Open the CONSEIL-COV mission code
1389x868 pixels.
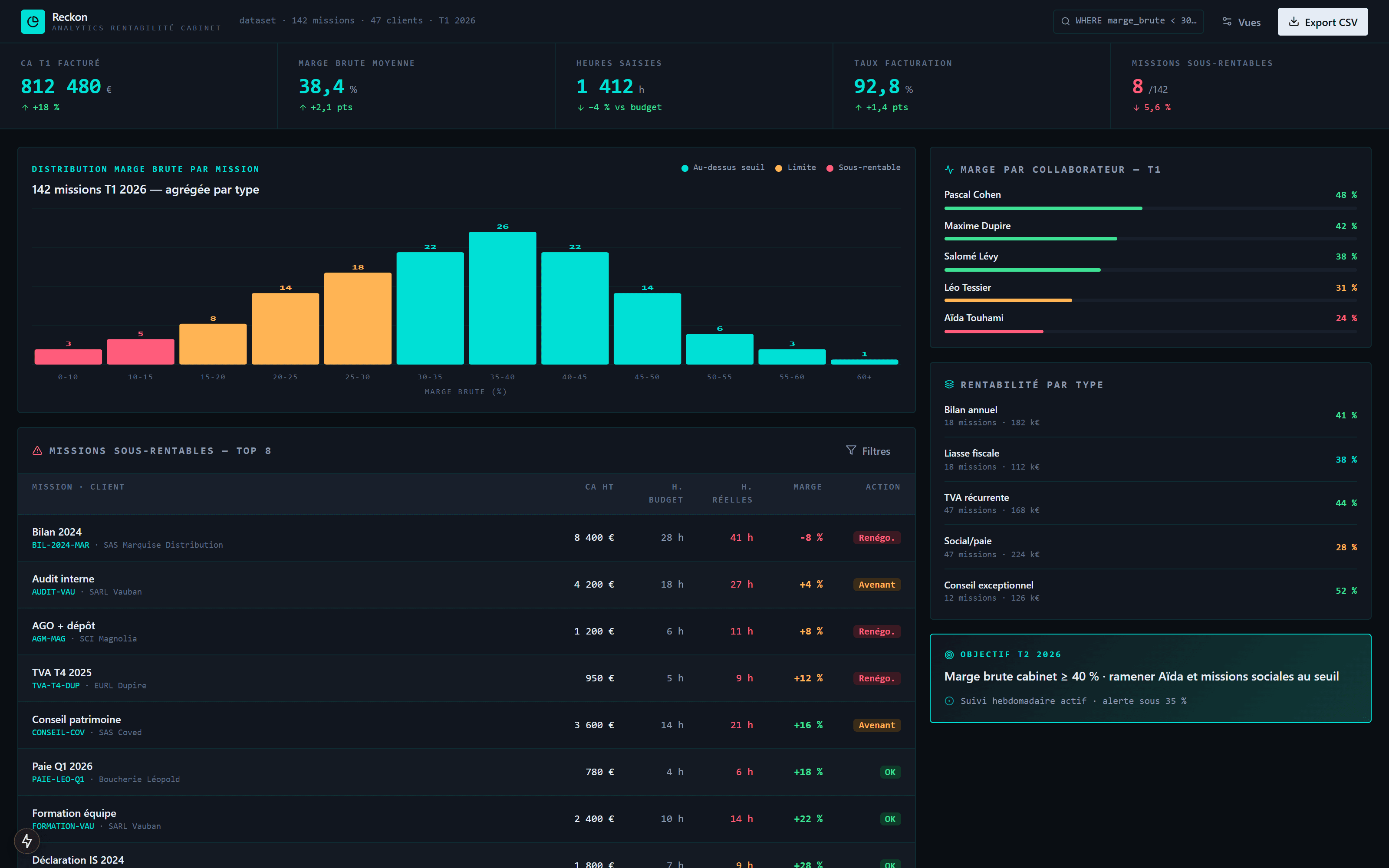point(58,733)
